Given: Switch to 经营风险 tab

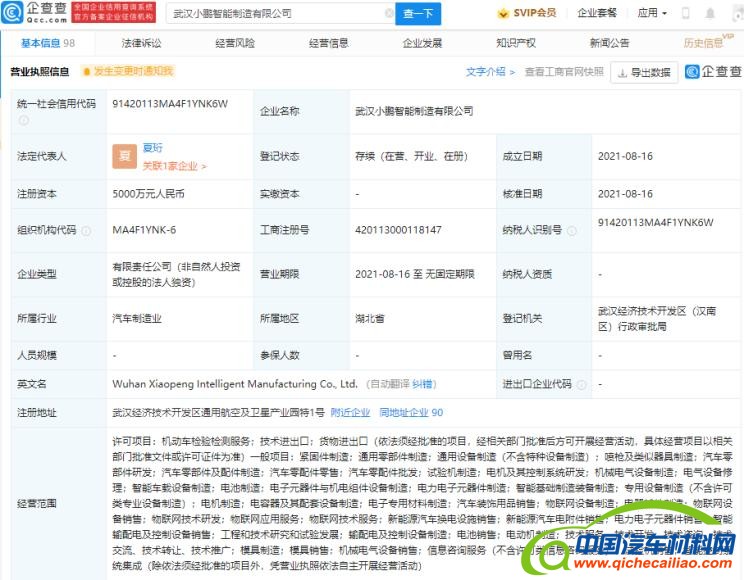Looking at the screenshot, I should point(235,43).
